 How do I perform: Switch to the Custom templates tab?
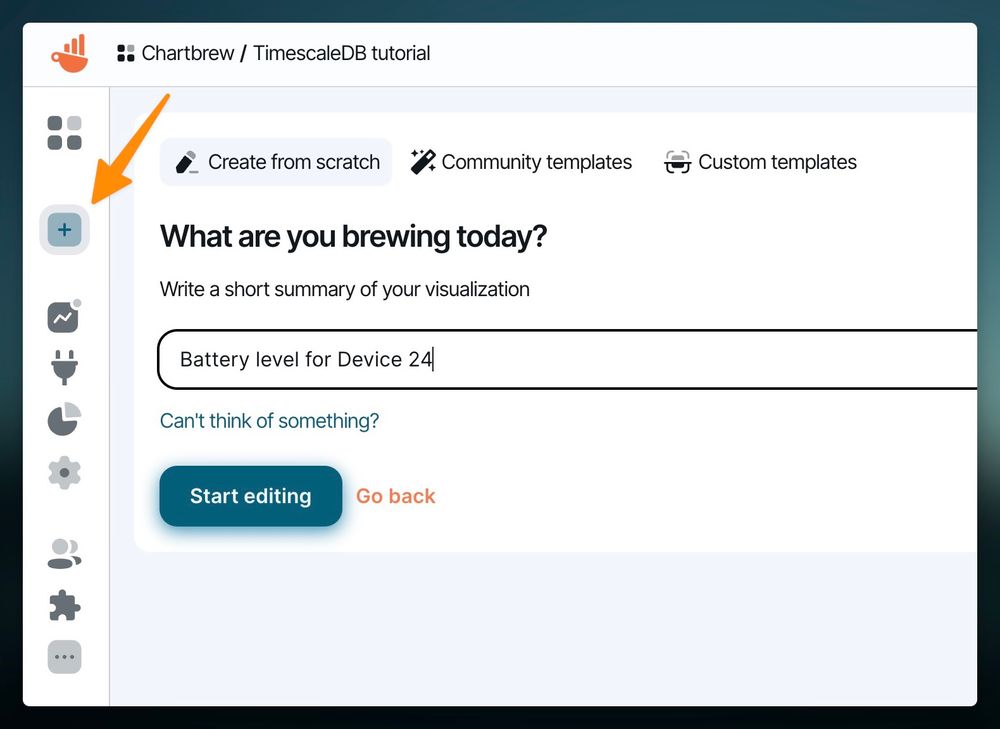(x=777, y=161)
